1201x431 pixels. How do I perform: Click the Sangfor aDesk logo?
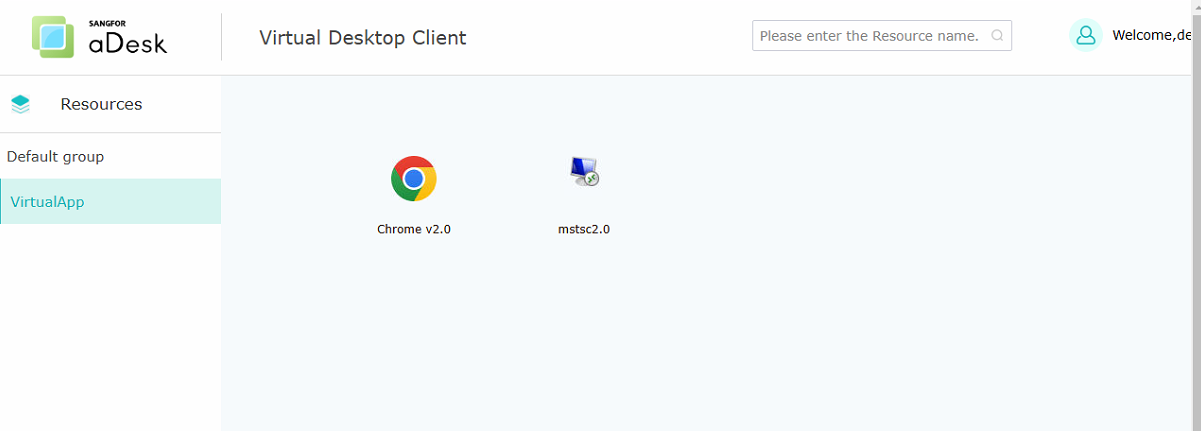click(99, 37)
